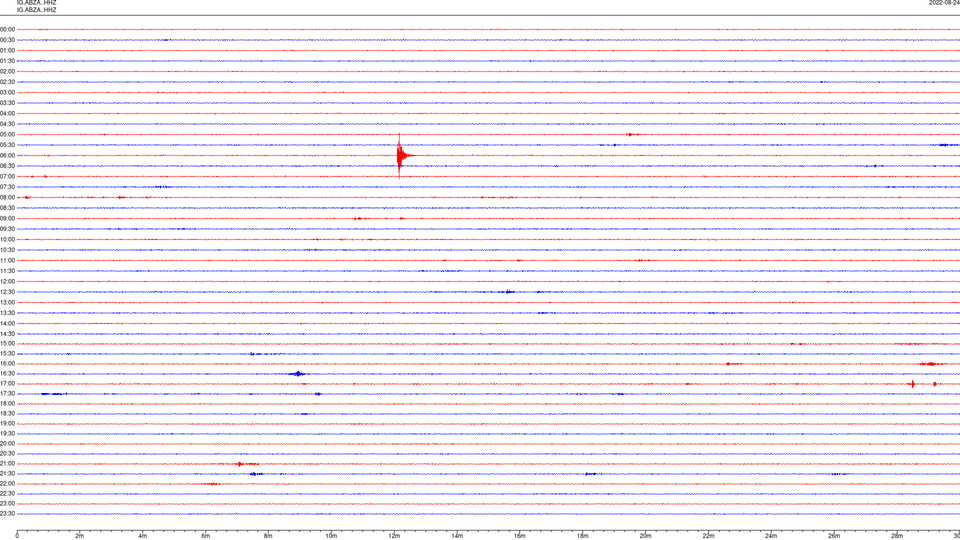Select the 13:30 time label

[x=7, y=313]
